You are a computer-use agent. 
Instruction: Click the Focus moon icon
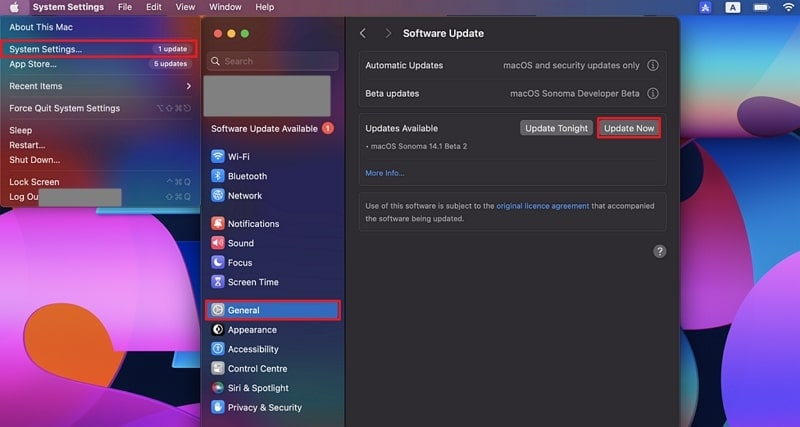(x=218, y=262)
